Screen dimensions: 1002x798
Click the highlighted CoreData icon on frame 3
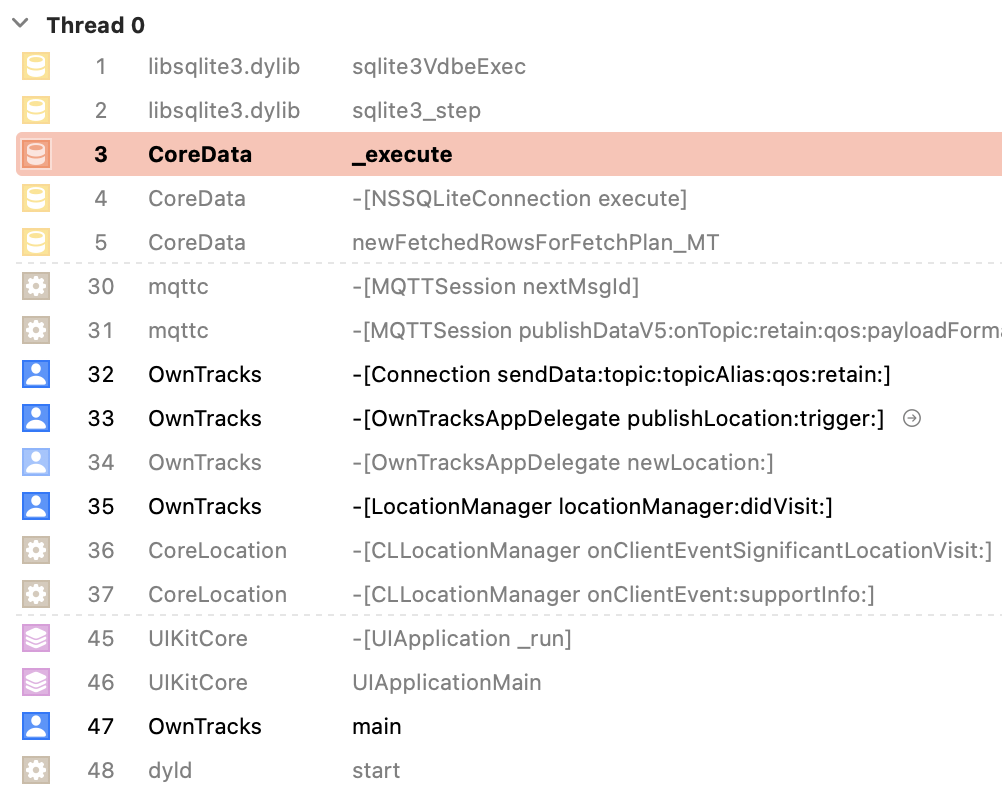pyautogui.click(x=36, y=154)
